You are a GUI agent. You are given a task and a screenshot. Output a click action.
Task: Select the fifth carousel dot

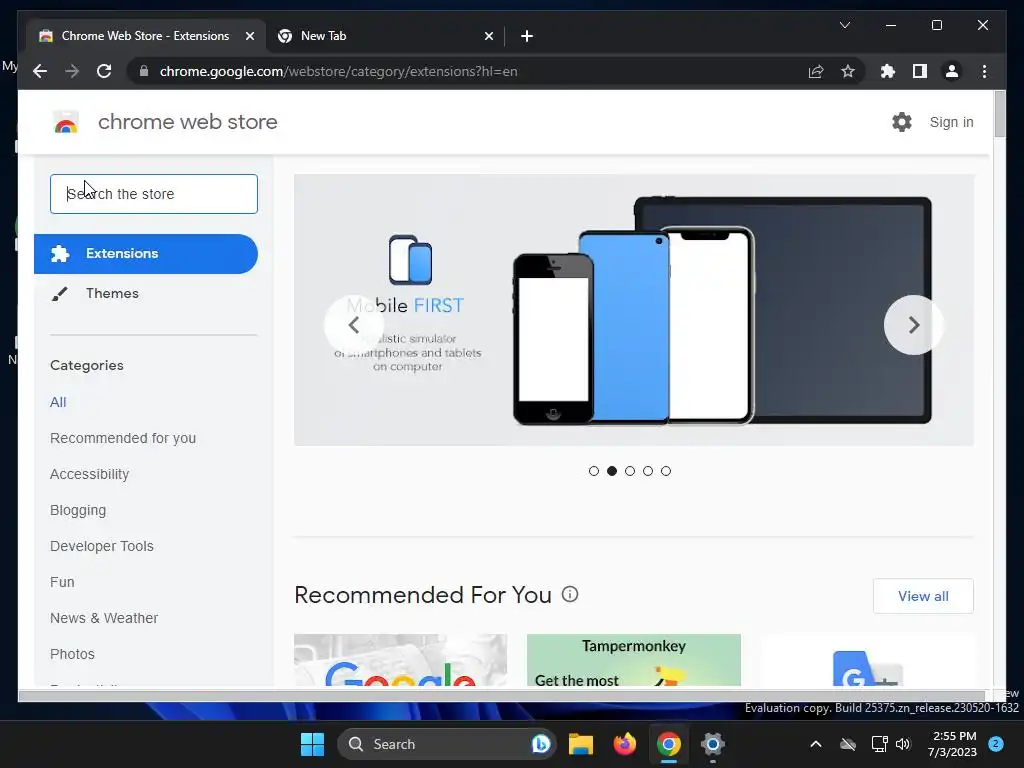(x=665, y=471)
